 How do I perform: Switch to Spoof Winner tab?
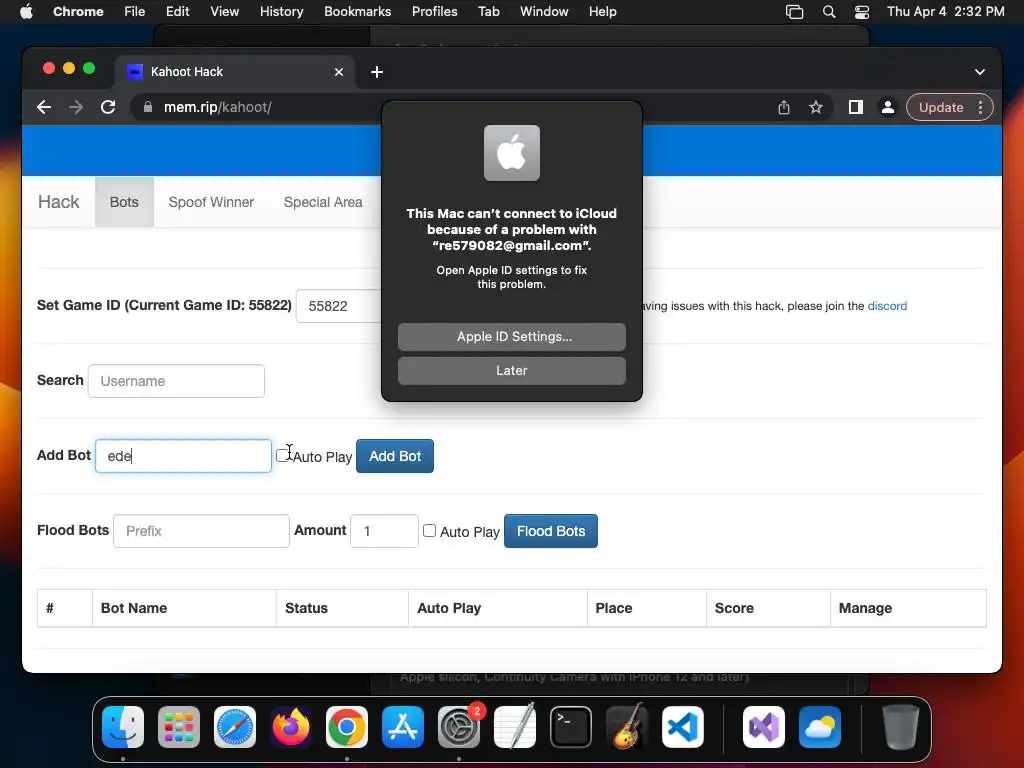pyautogui.click(x=211, y=202)
